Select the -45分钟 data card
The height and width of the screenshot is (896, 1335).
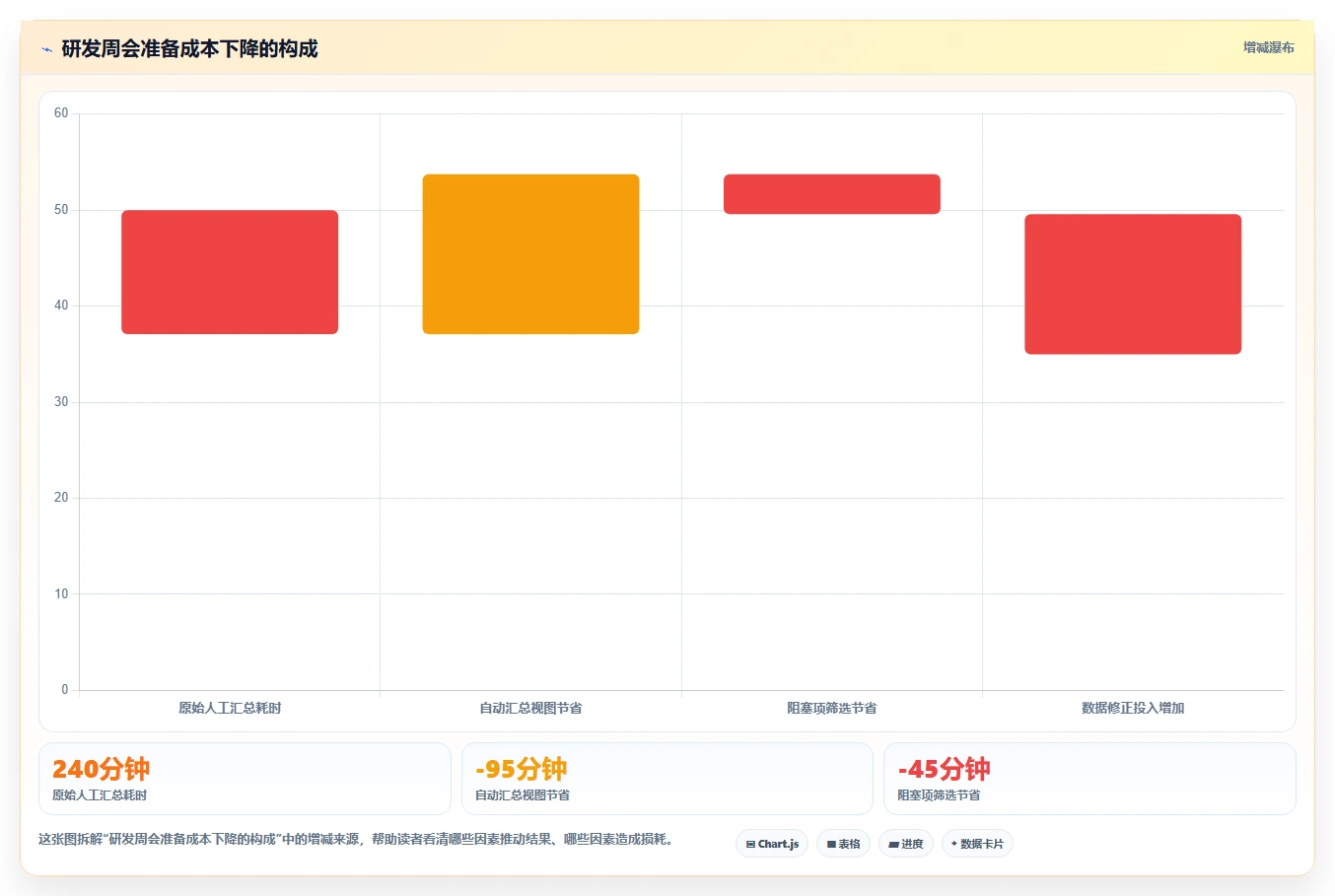pyautogui.click(x=1089, y=779)
